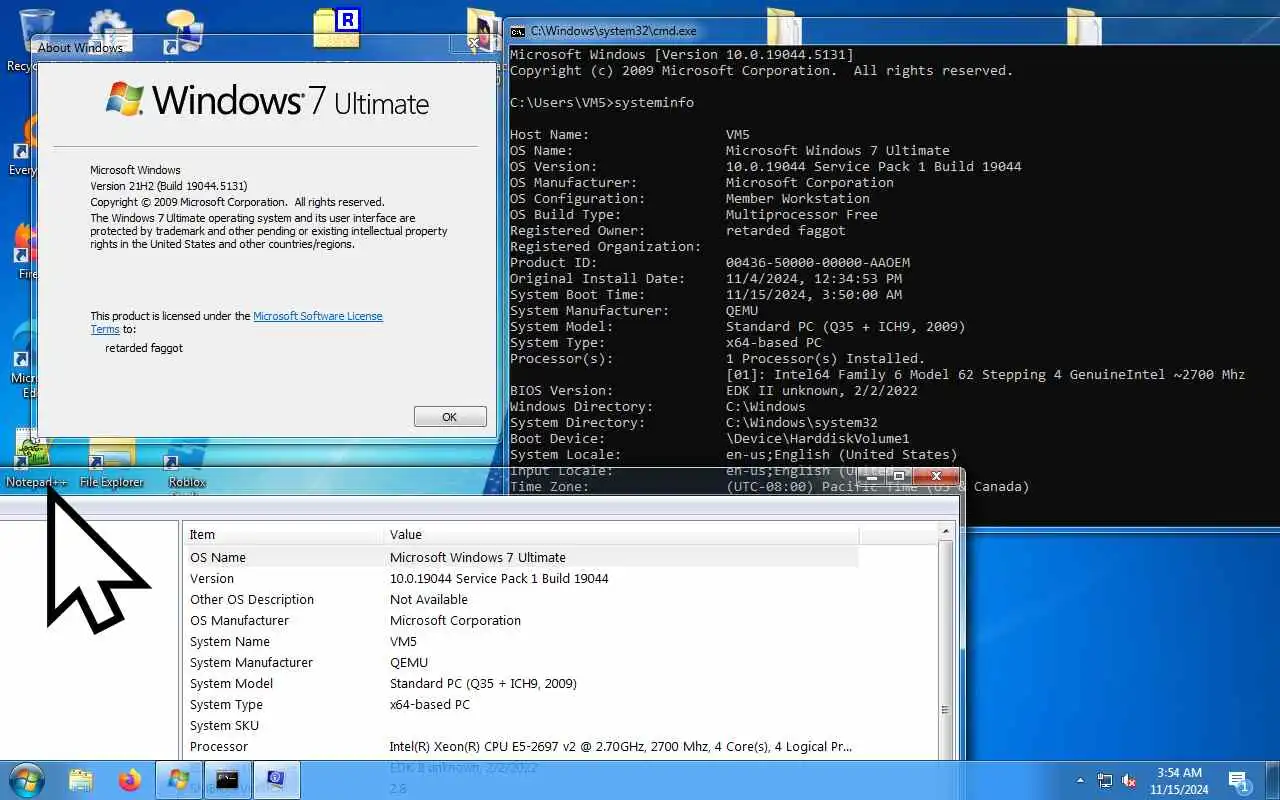This screenshot has height=800, width=1280.
Task: Select the System Type row in System Information
Action: coord(522,704)
